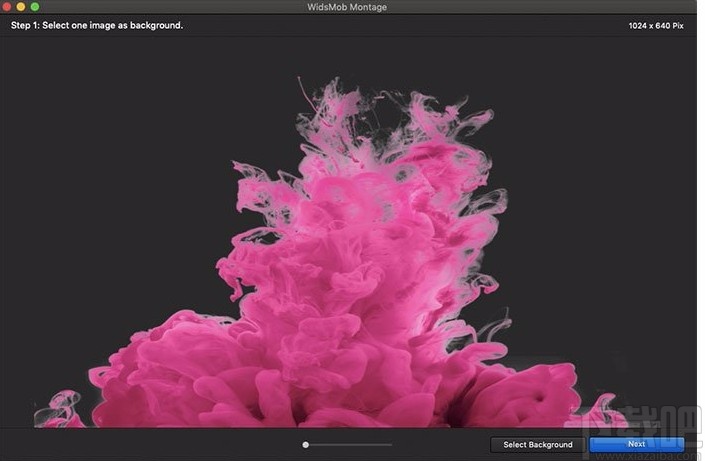
Task: Click 'Step 1: Select one image as background.' text
Action: 97,26
